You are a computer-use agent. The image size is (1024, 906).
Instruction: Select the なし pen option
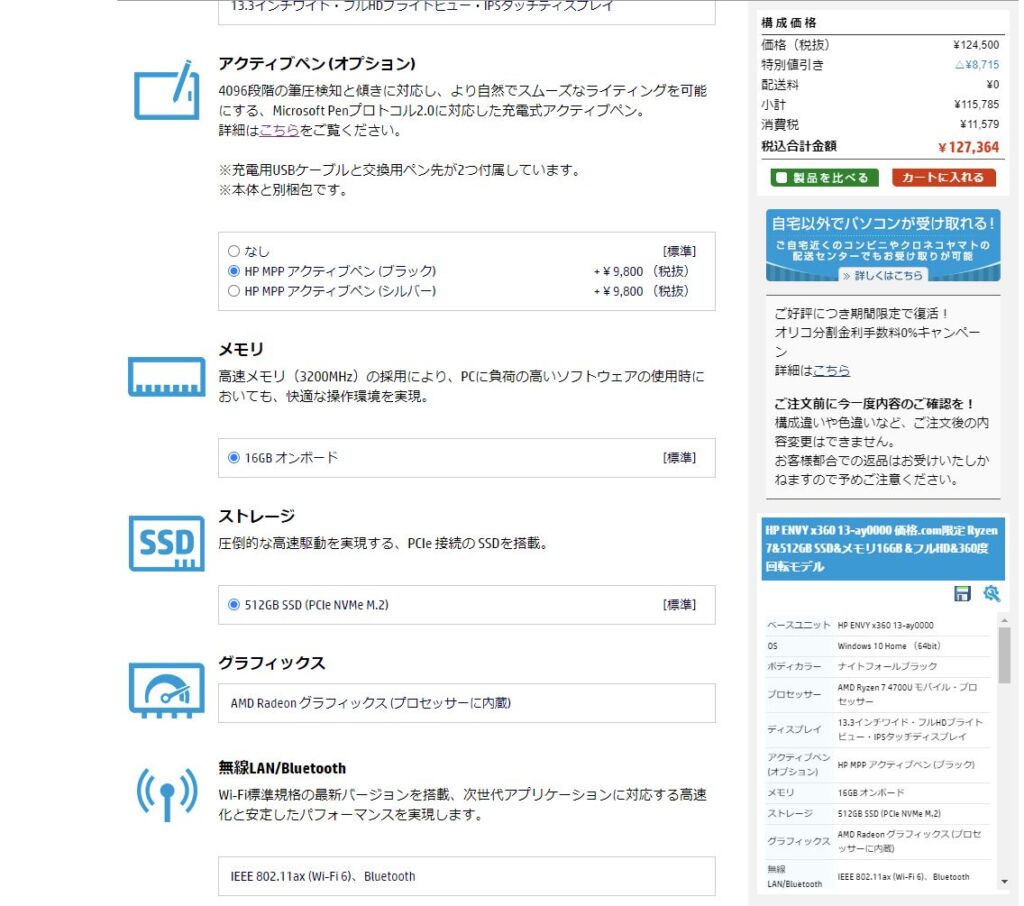click(234, 251)
